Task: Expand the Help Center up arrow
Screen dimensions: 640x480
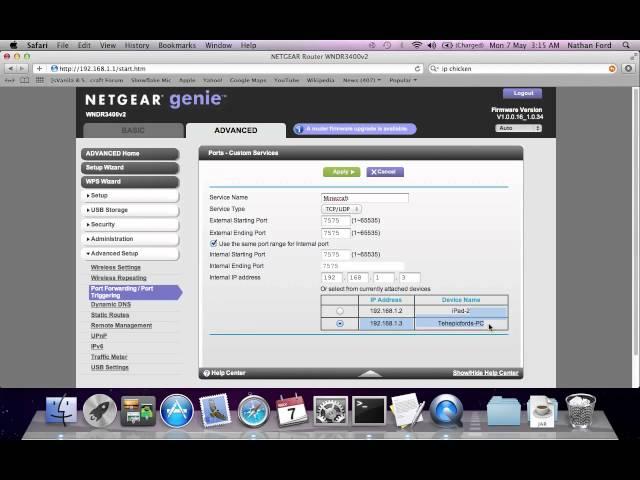Action: 370,373
